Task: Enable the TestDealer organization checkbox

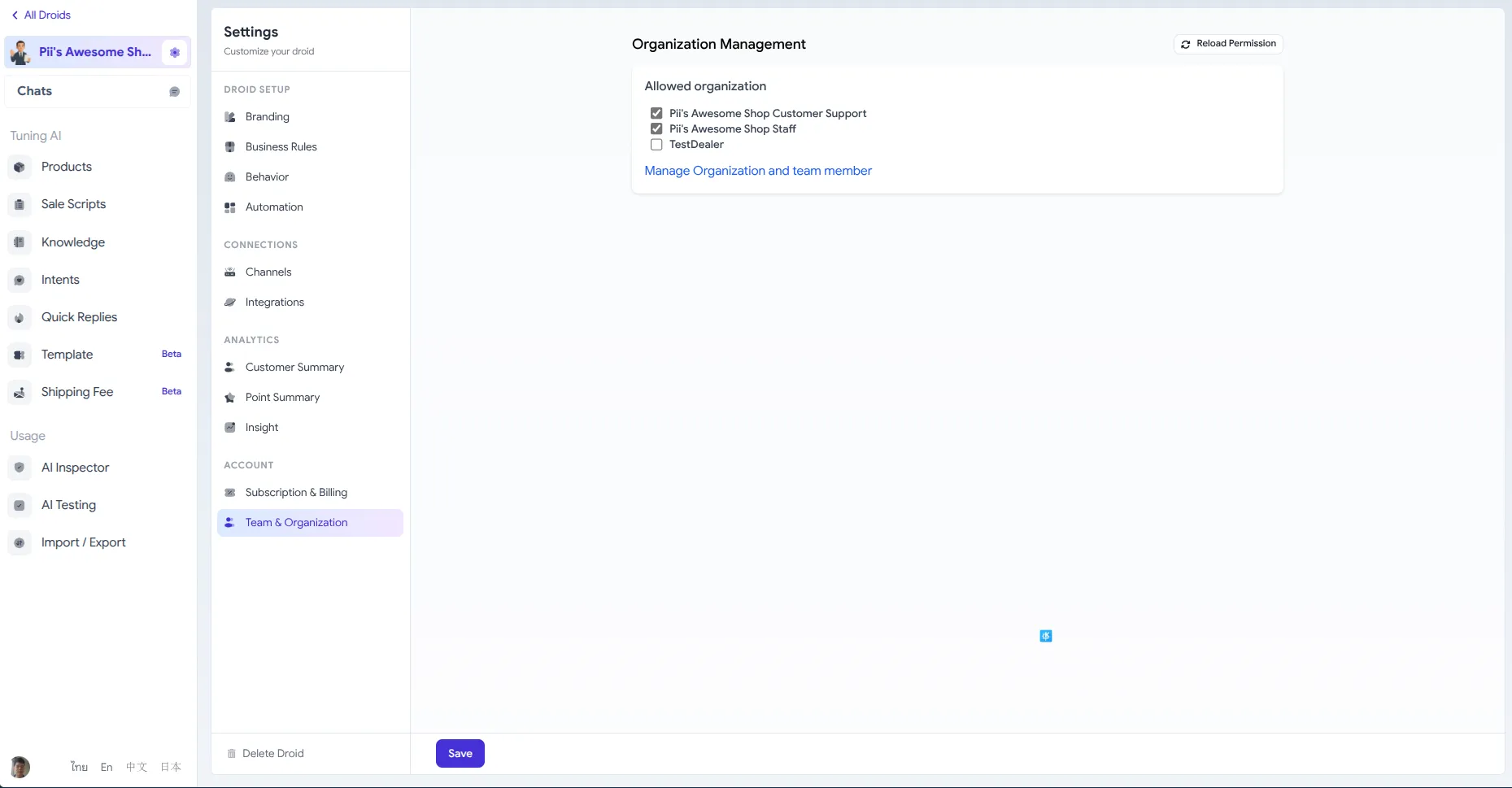Action: [656, 145]
